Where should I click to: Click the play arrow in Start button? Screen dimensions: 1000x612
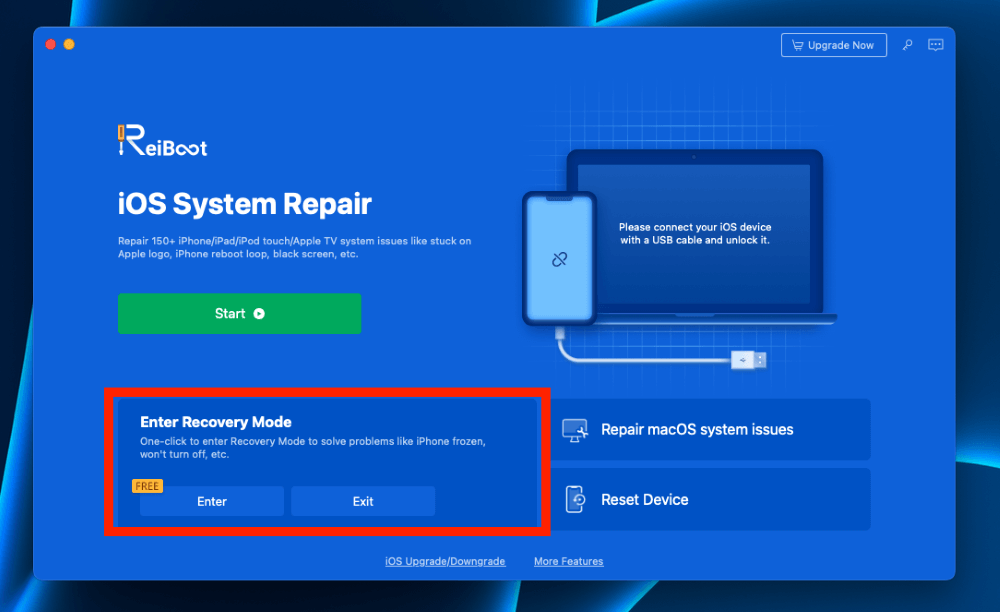(259, 314)
